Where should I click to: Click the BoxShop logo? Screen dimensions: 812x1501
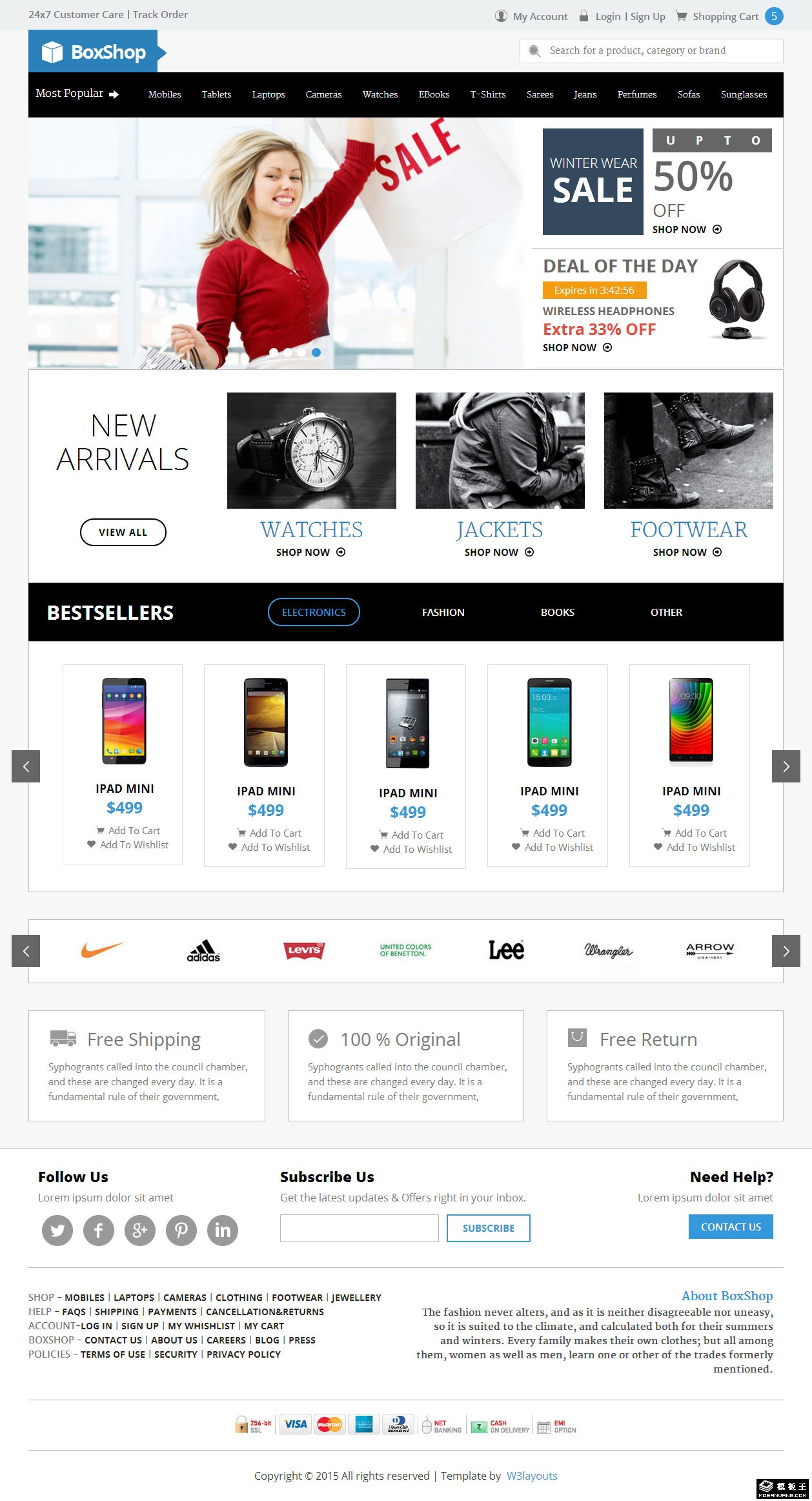coord(97,52)
